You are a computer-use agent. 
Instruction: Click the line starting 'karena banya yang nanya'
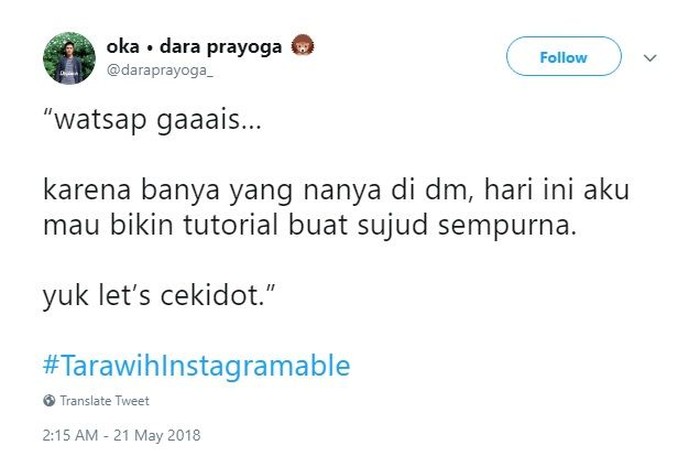pos(336,190)
